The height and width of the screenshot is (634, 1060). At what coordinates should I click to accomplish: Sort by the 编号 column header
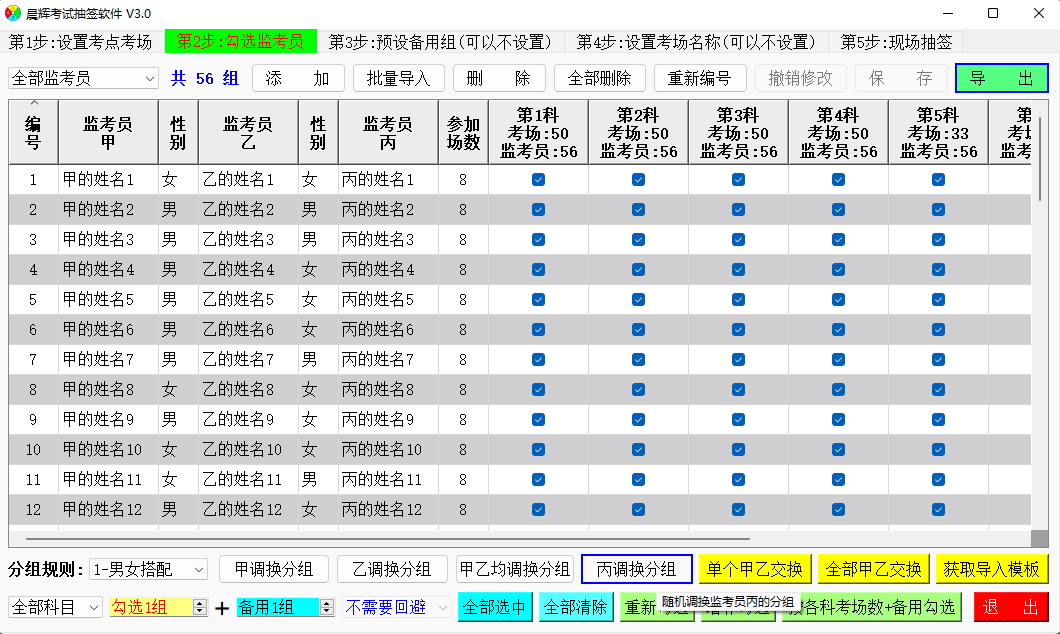pos(33,132)
